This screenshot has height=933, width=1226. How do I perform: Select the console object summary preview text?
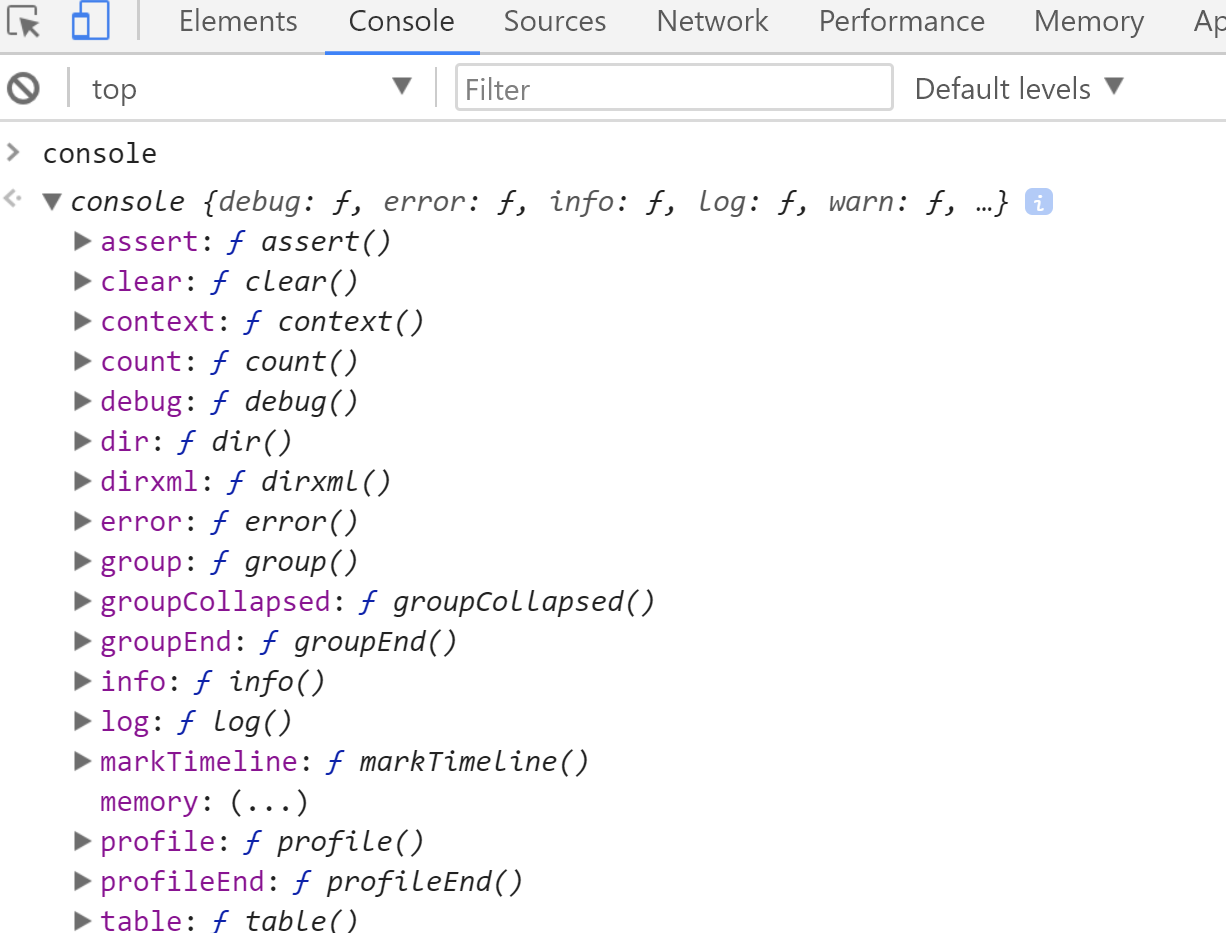tap(540, 202)
